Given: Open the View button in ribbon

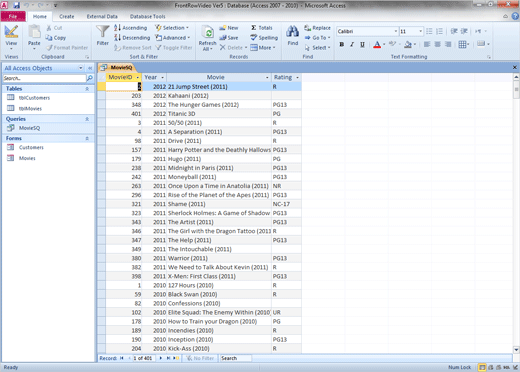Looking at the screenshot, I should point(11,37).
